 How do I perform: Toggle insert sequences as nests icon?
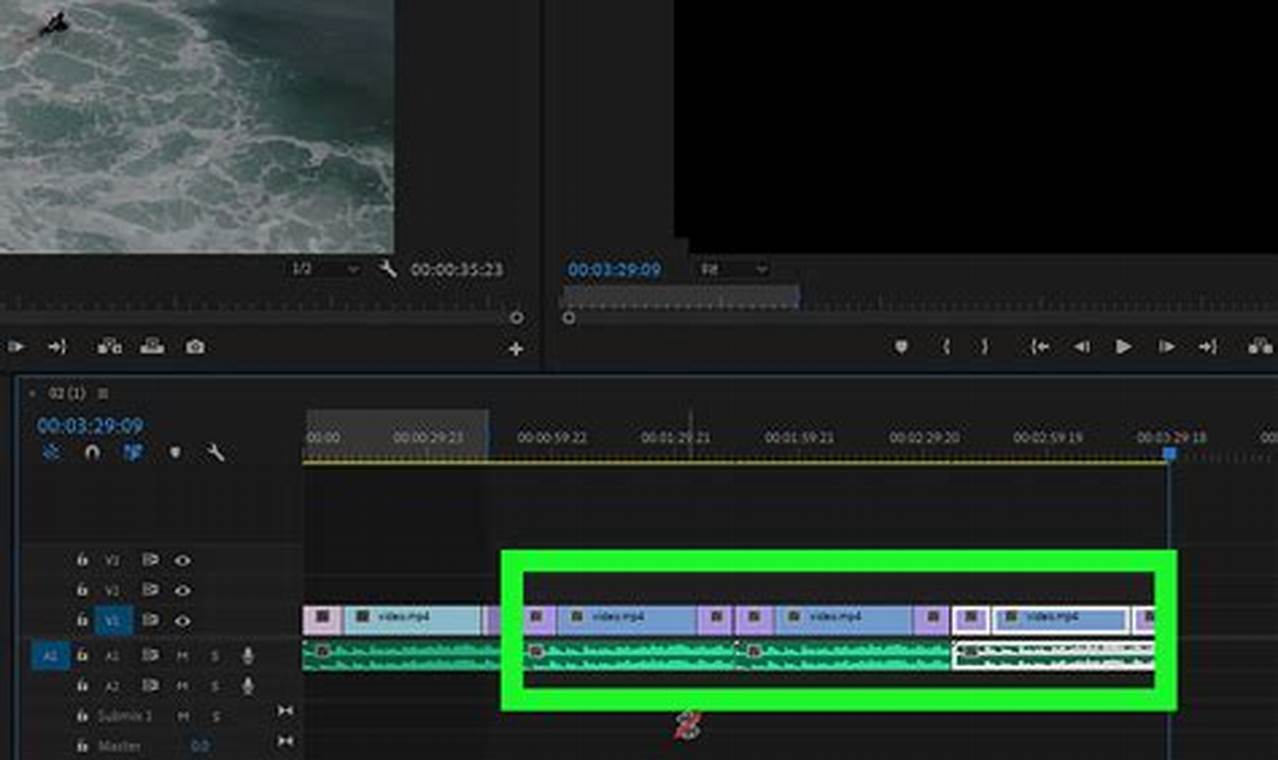[51, 452]
